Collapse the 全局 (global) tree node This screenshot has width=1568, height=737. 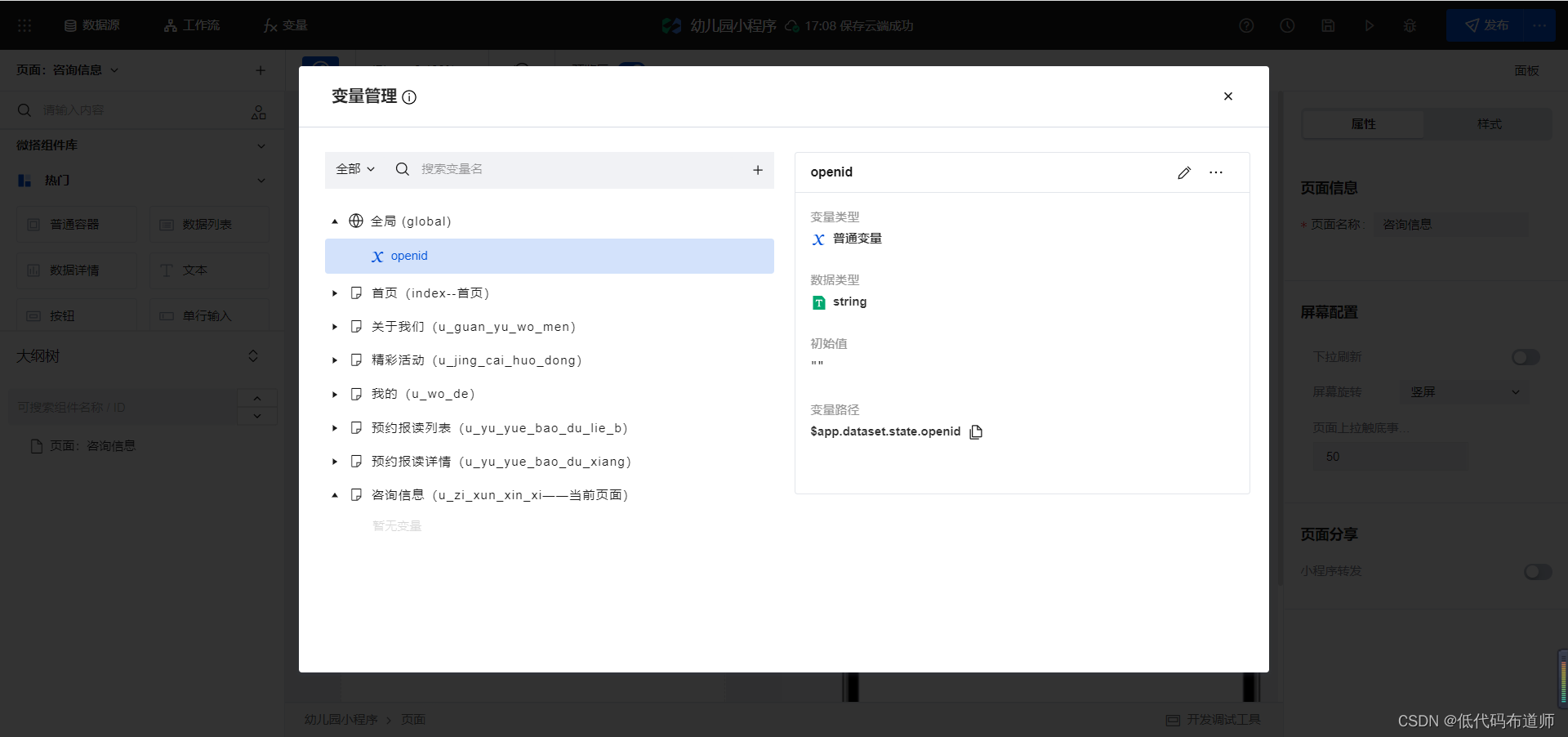(335, 221)
